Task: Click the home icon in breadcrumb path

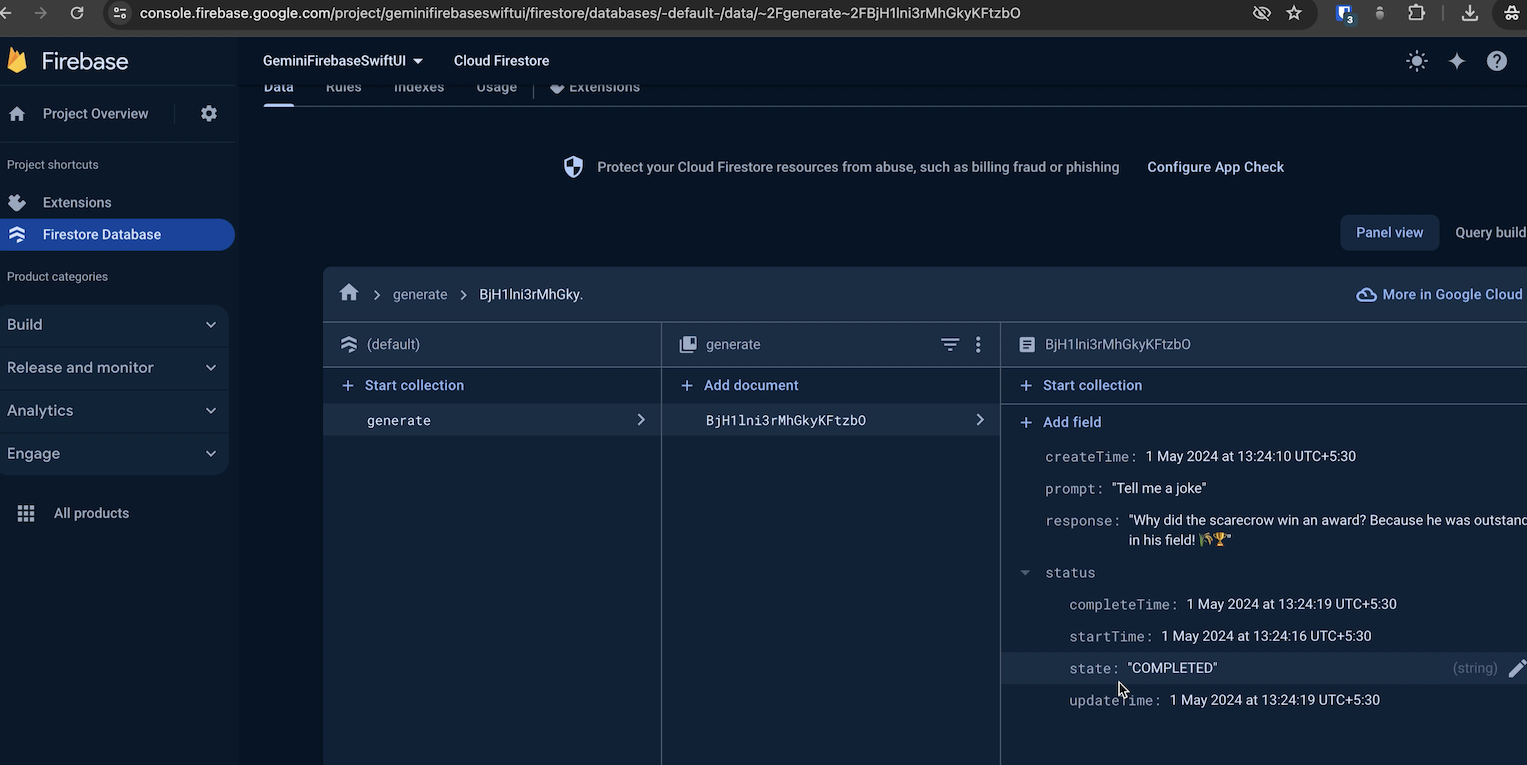Action: tap(349, 293)
